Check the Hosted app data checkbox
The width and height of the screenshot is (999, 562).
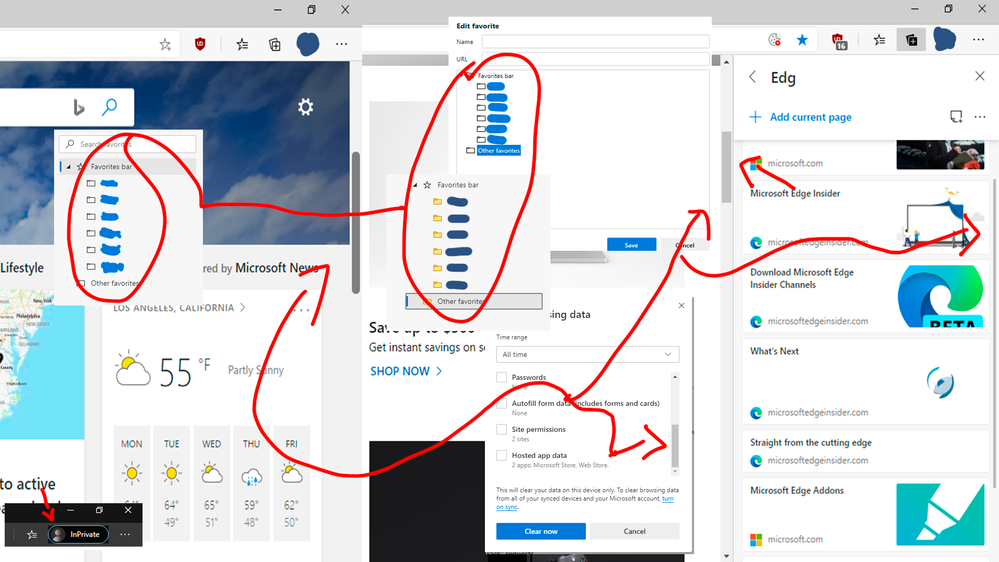point(501,456)
